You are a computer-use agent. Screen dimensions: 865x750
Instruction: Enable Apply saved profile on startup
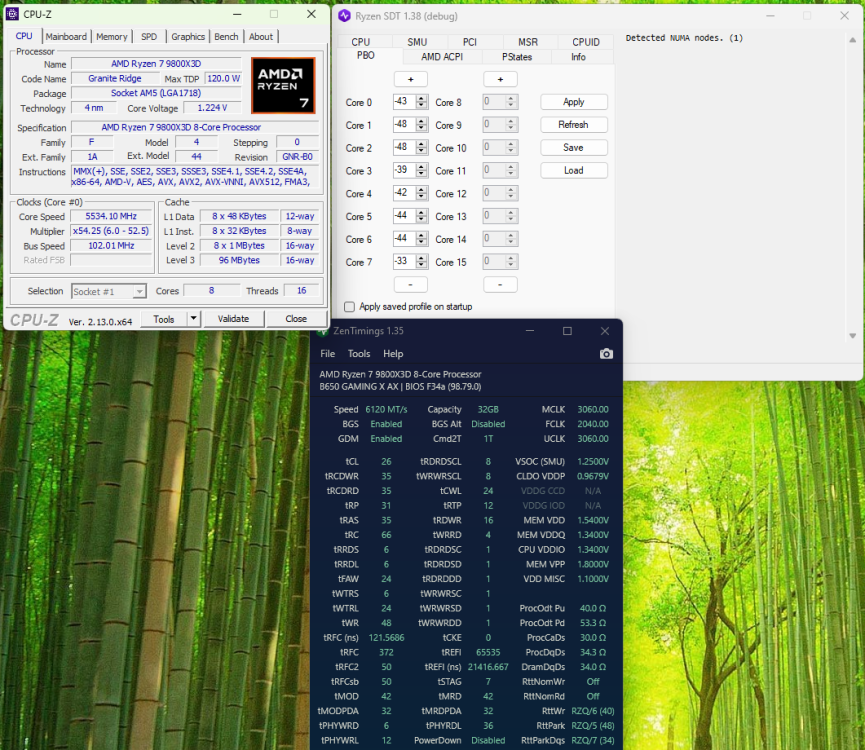[x=349, y=306]
